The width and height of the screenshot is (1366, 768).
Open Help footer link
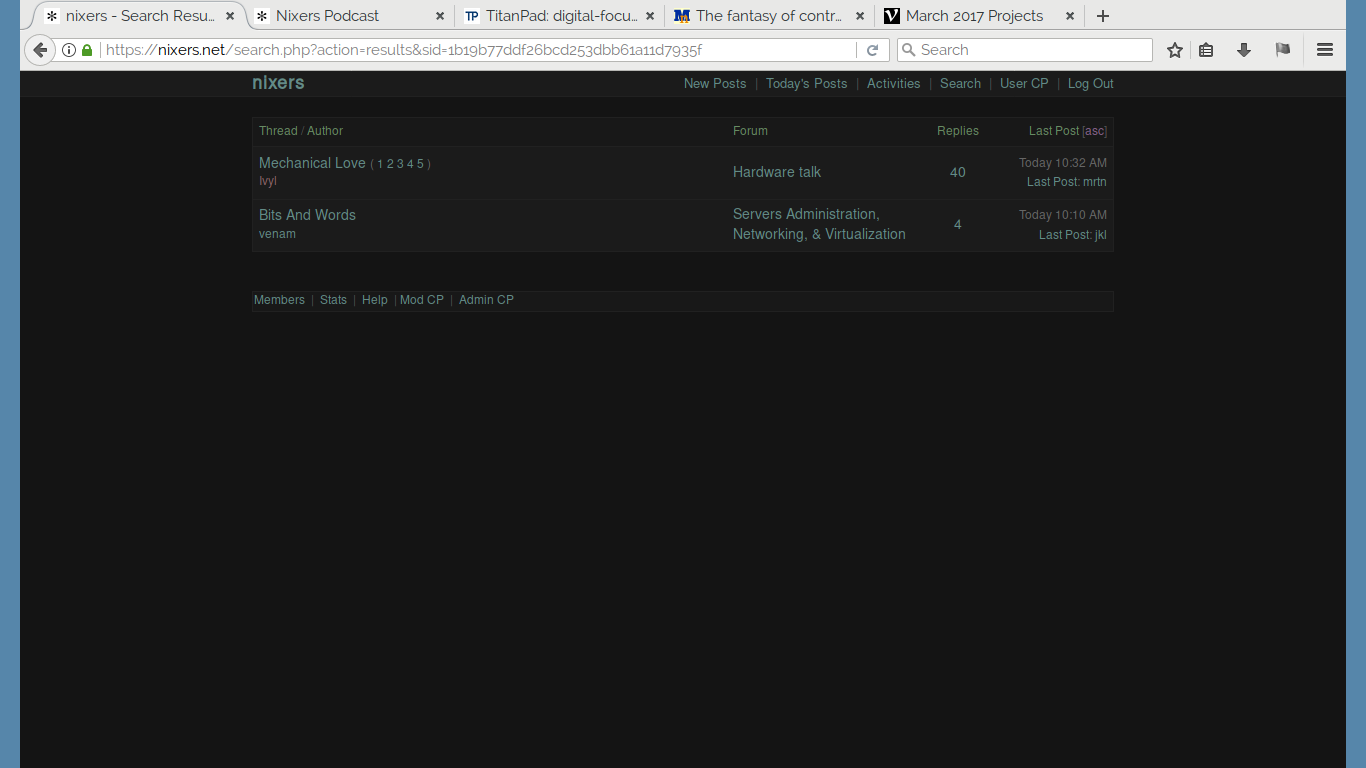[375, 300]
